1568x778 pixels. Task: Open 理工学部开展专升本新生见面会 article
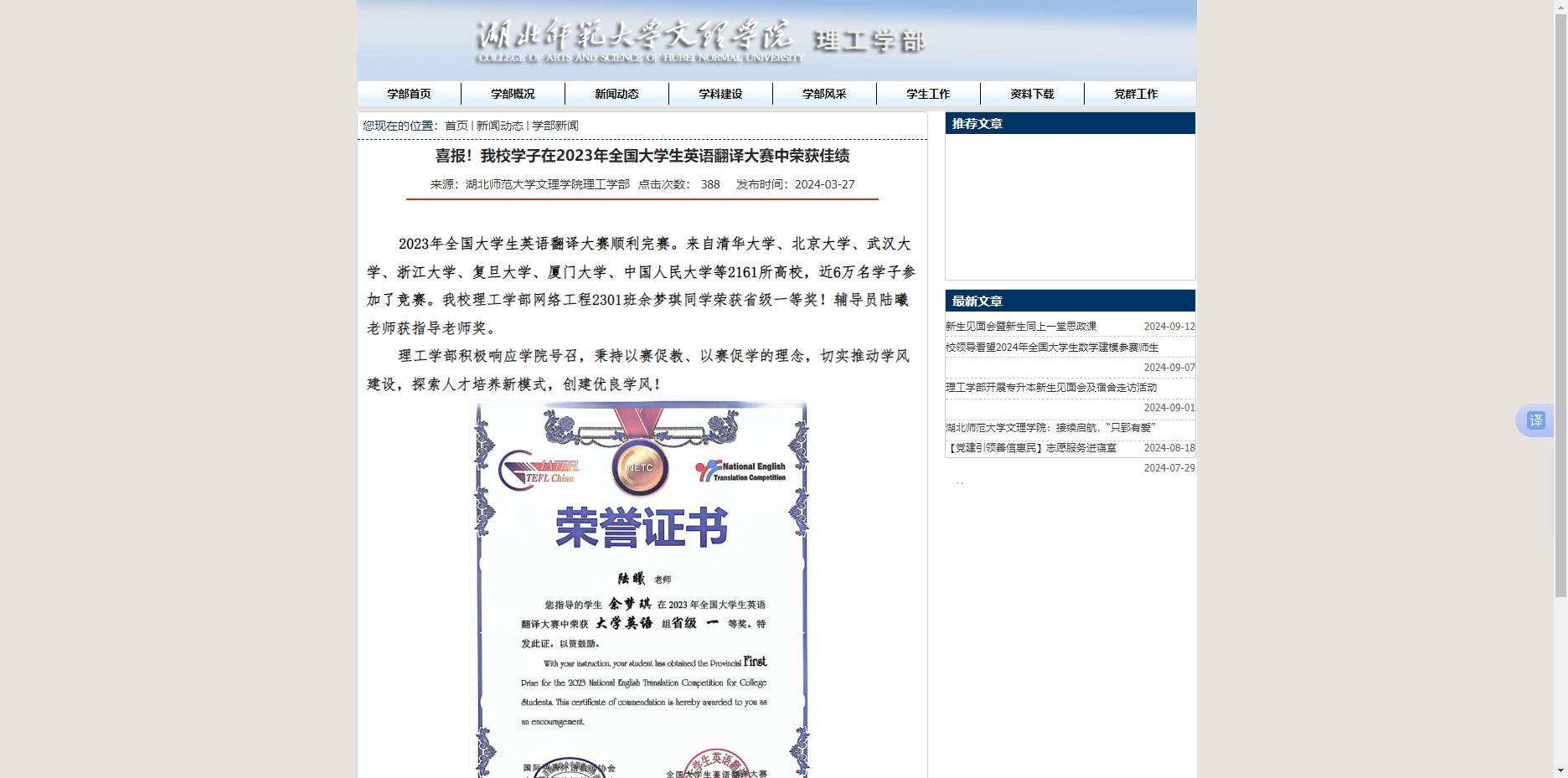coord(1050,388)
